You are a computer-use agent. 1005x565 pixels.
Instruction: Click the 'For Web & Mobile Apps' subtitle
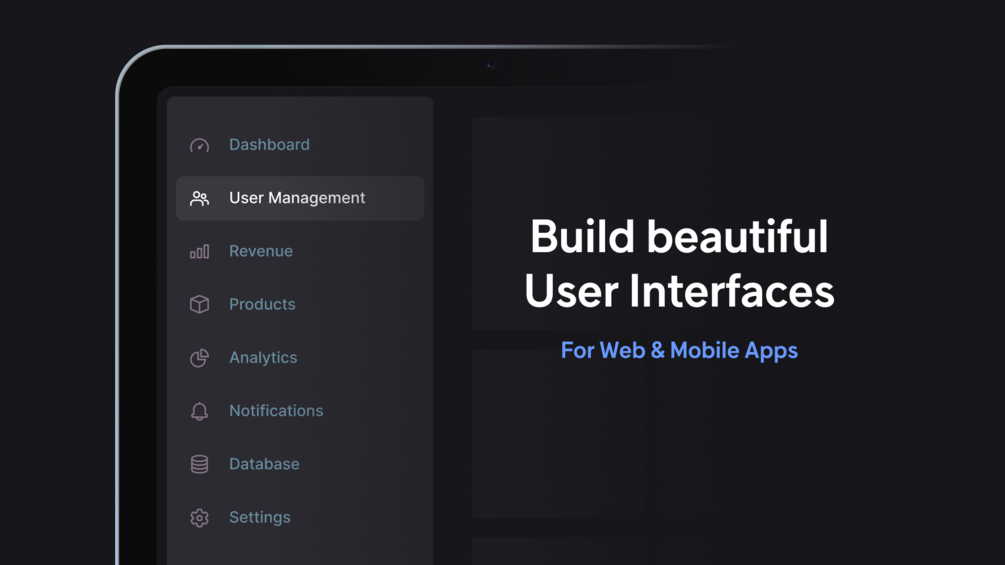[x=679, y=350]
